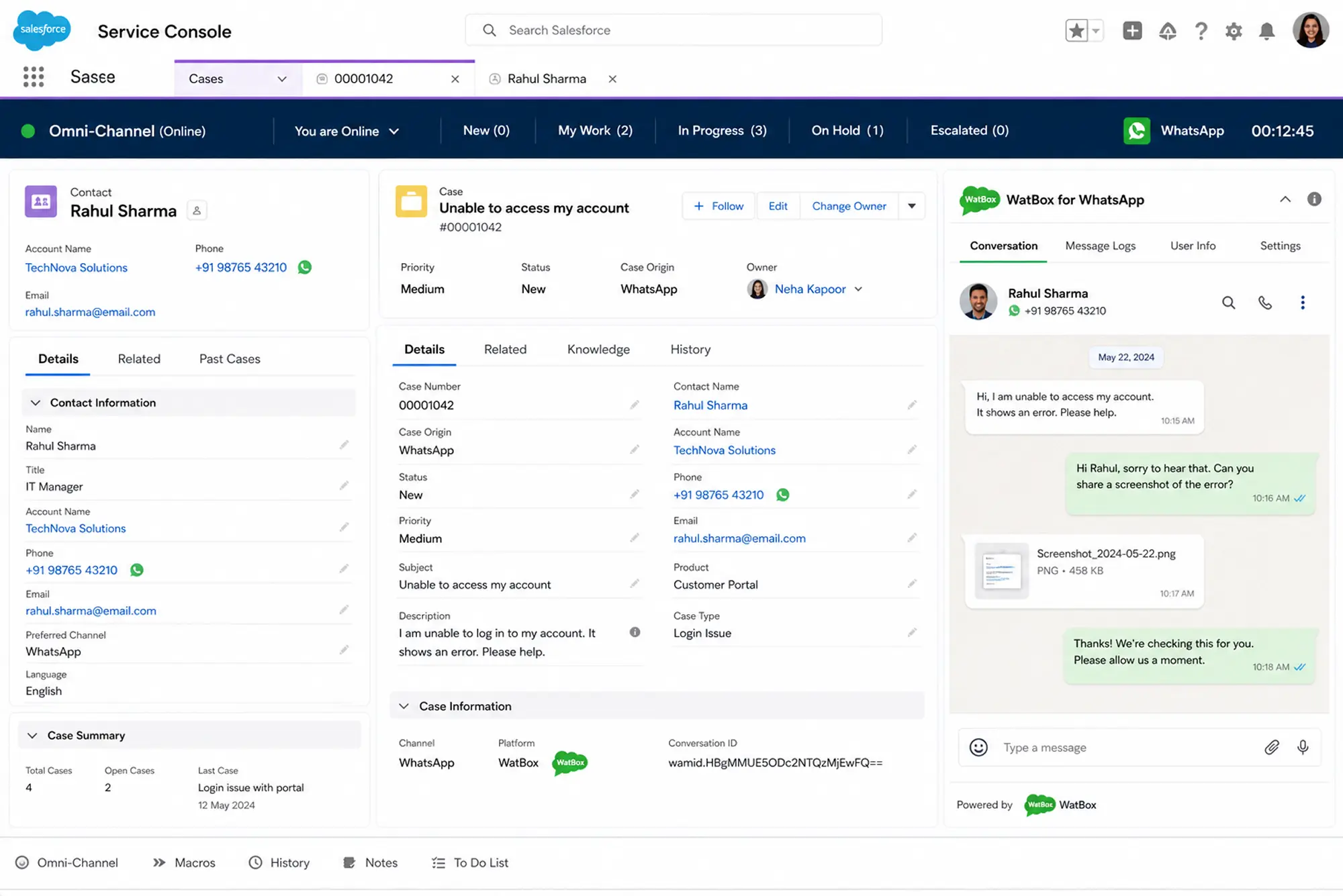Attach a file to the message
Viewport: 1343px width, 896px height.
coord(1272,747)
